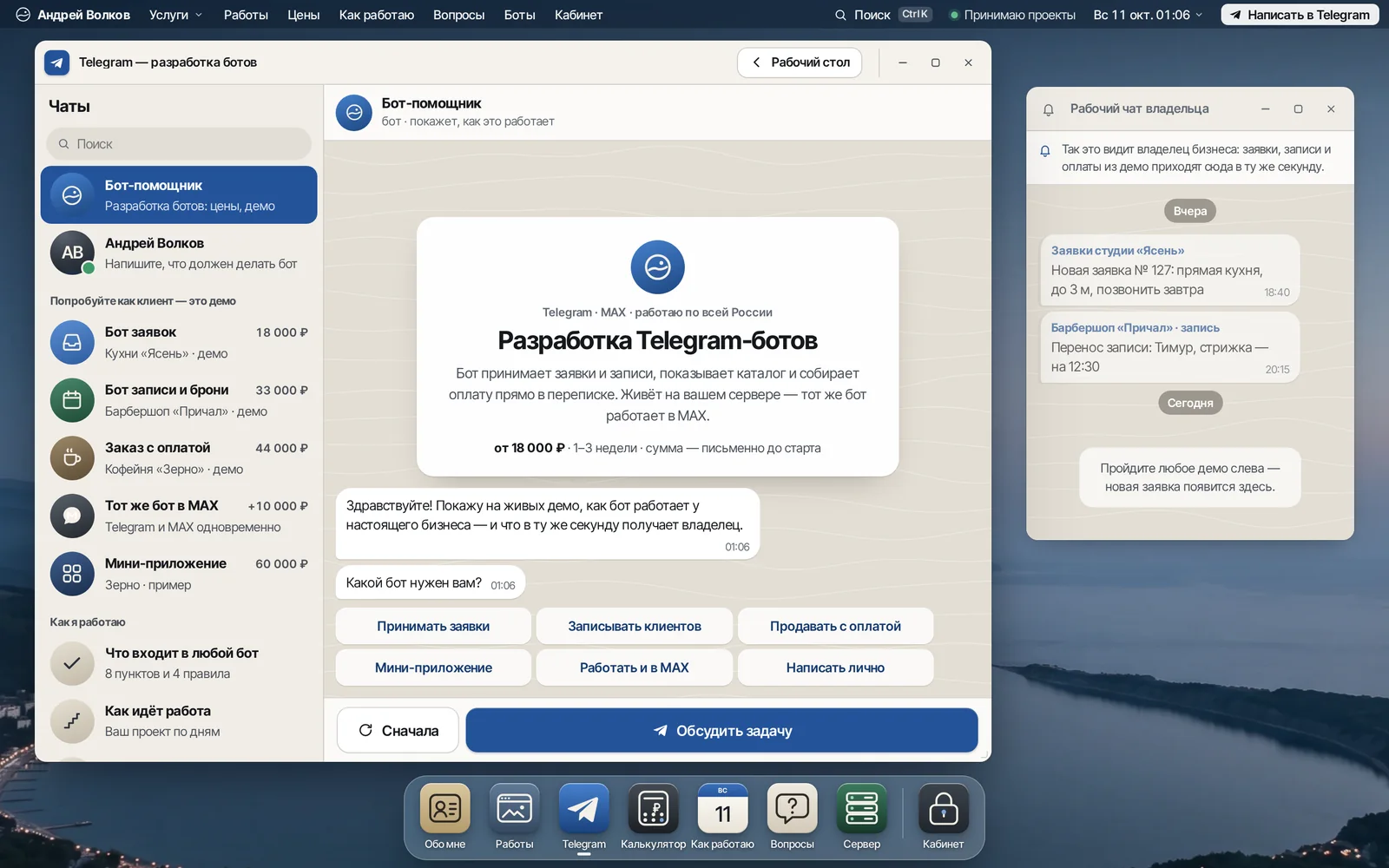Open Бот записи и брони chat
1389x868 pixels.
179,400
